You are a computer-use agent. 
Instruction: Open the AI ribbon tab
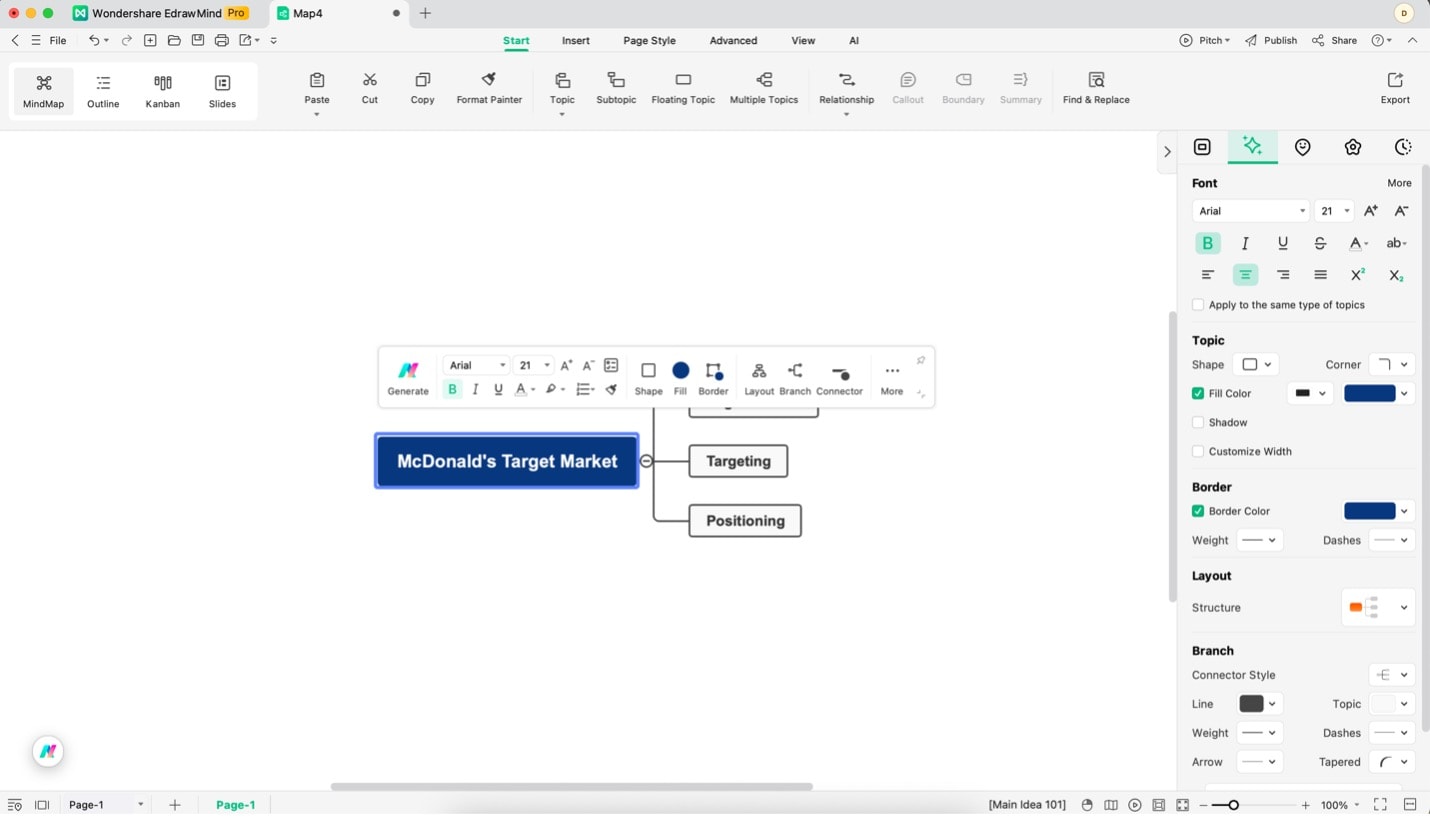tap(854, 41)
